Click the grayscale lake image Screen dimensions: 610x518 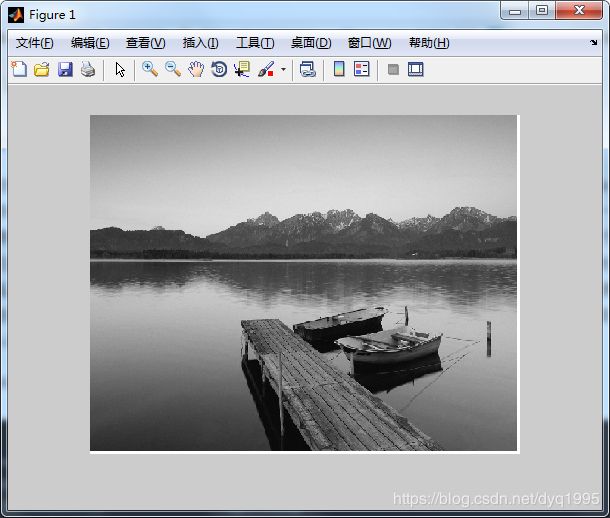point(303,283)
